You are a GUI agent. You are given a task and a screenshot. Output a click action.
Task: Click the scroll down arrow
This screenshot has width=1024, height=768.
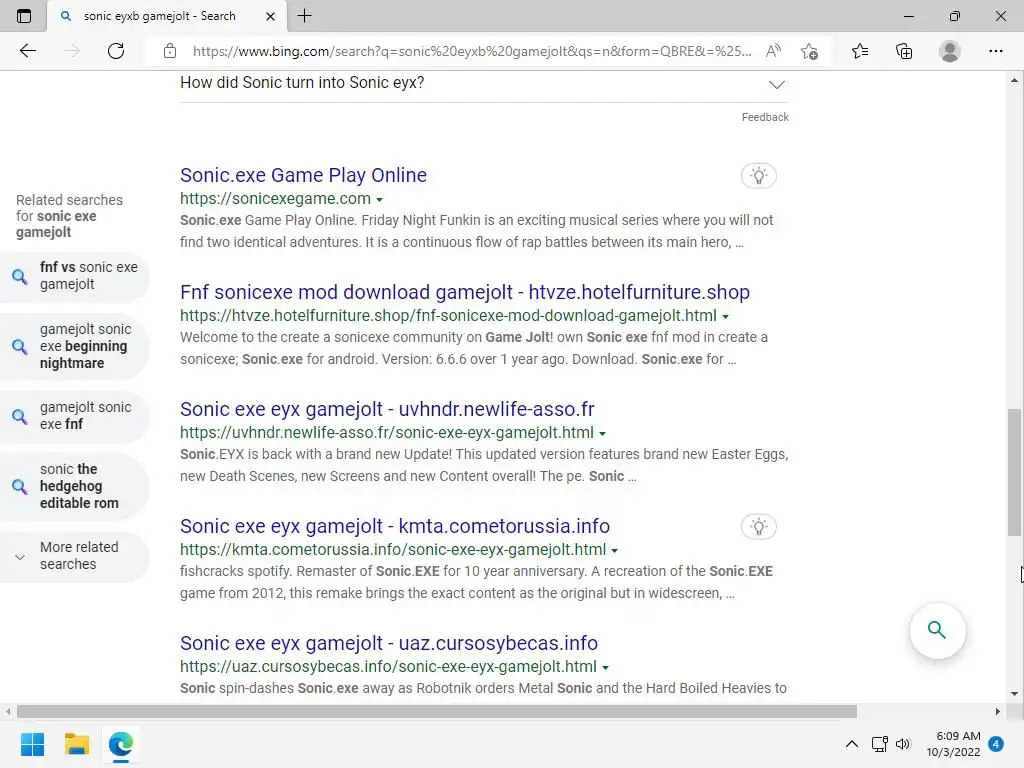point(1014,694)
